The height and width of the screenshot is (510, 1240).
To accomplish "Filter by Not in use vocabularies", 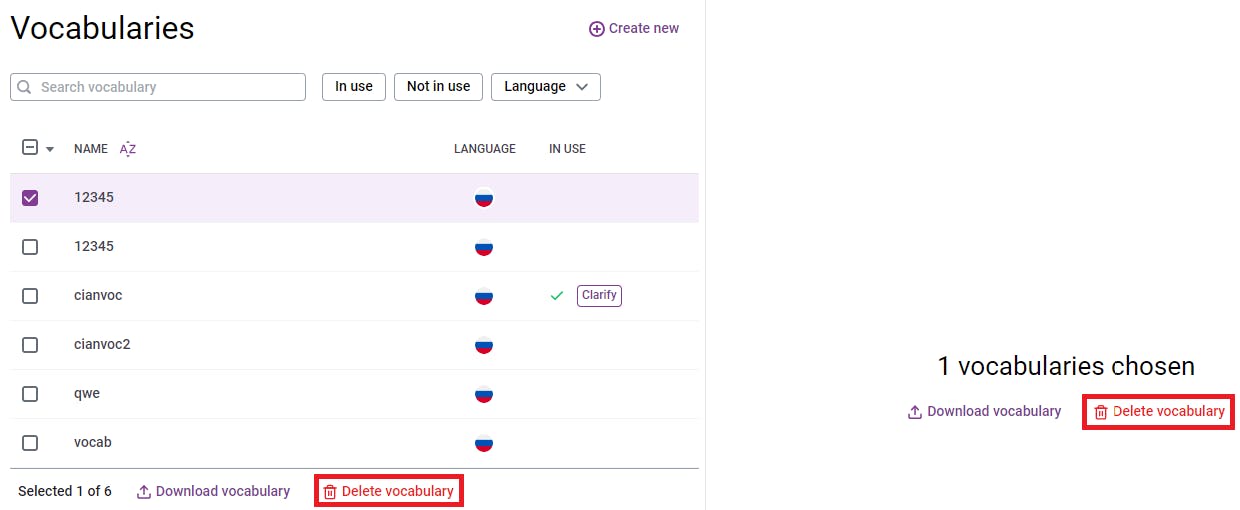I will tap(438, 87).
